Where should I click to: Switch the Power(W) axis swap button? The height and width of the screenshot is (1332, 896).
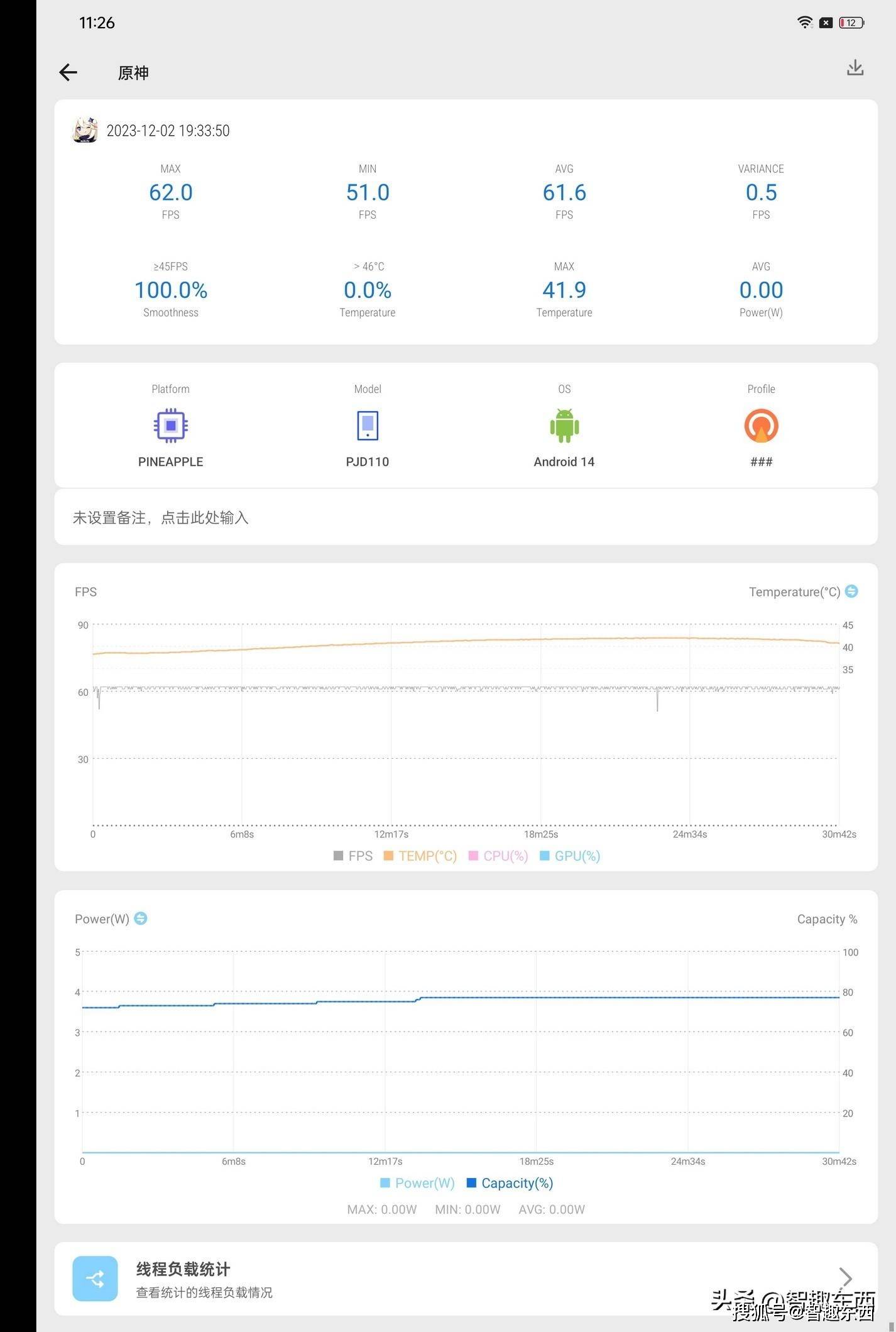[x=141, y=918]
